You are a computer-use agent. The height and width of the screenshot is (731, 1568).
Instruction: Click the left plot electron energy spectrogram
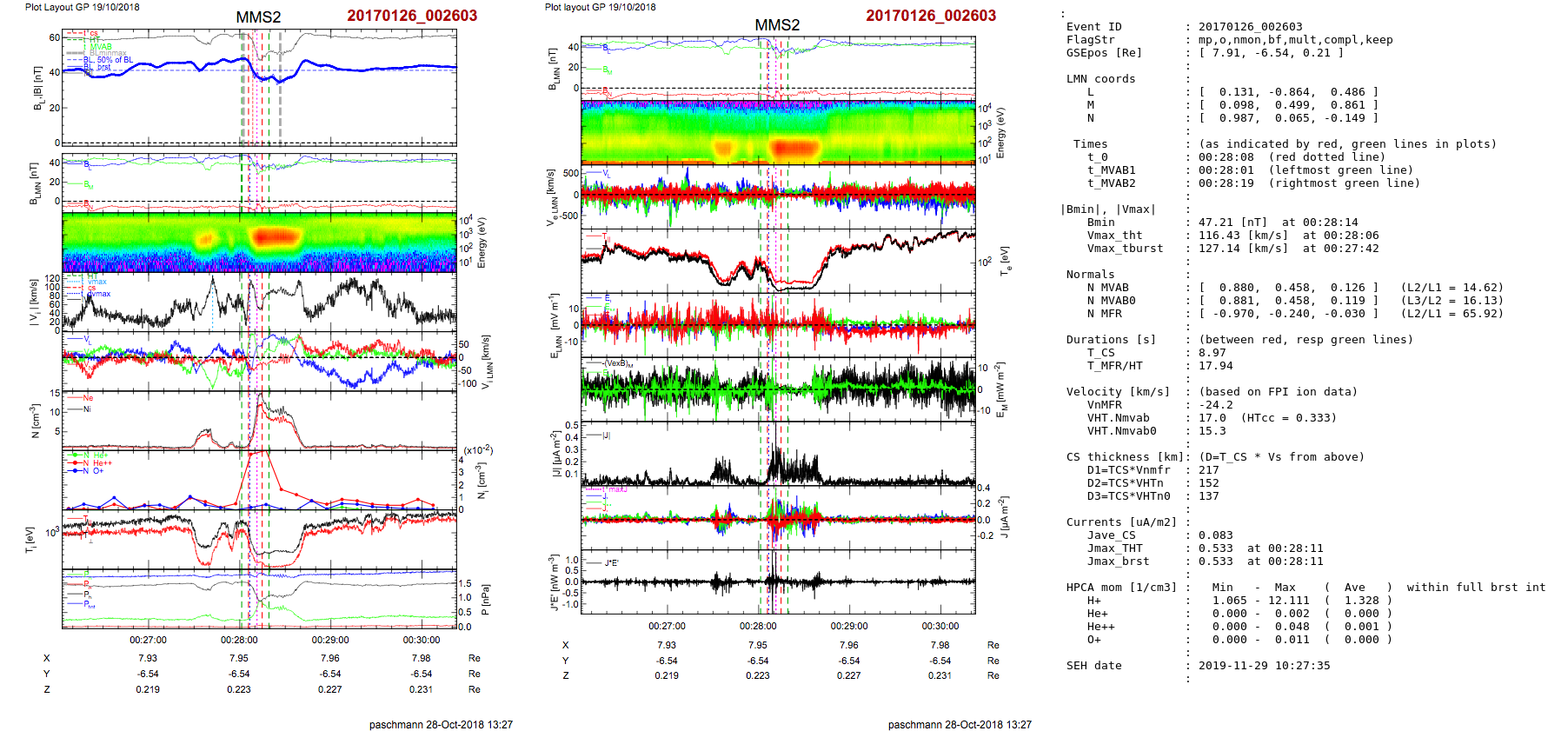259,243
